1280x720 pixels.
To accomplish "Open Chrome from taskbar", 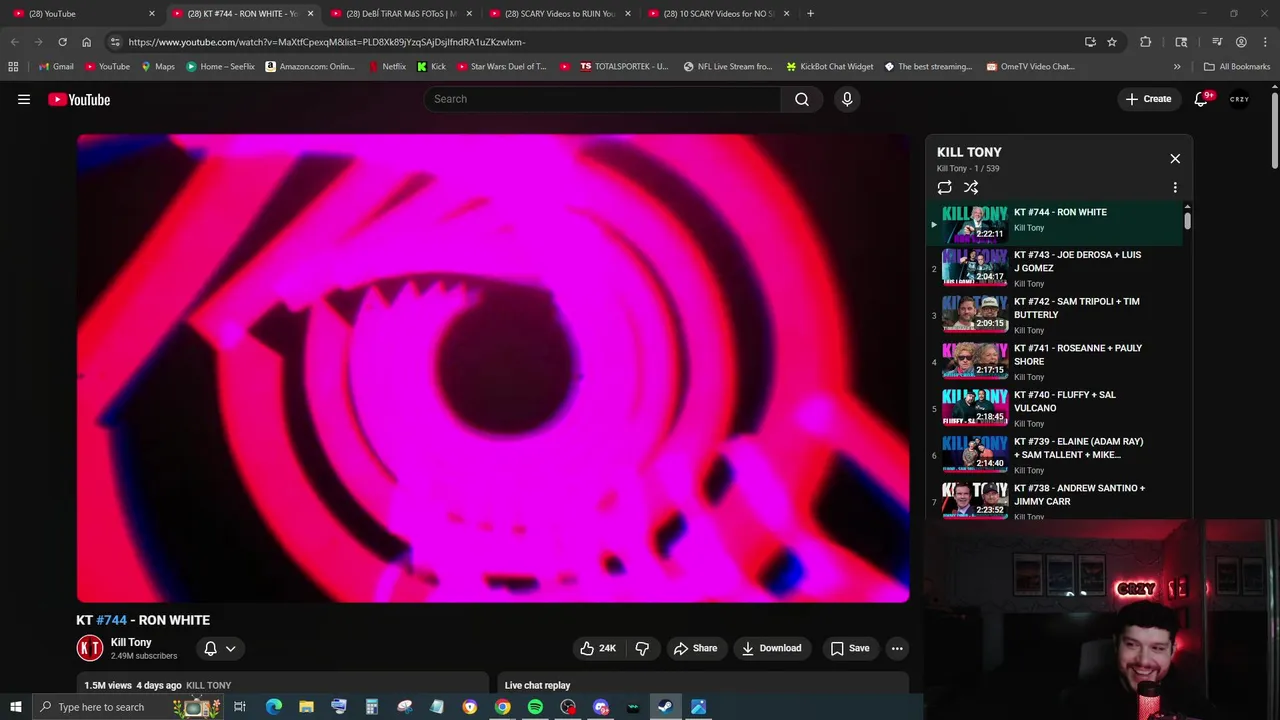I will [502, 707].
